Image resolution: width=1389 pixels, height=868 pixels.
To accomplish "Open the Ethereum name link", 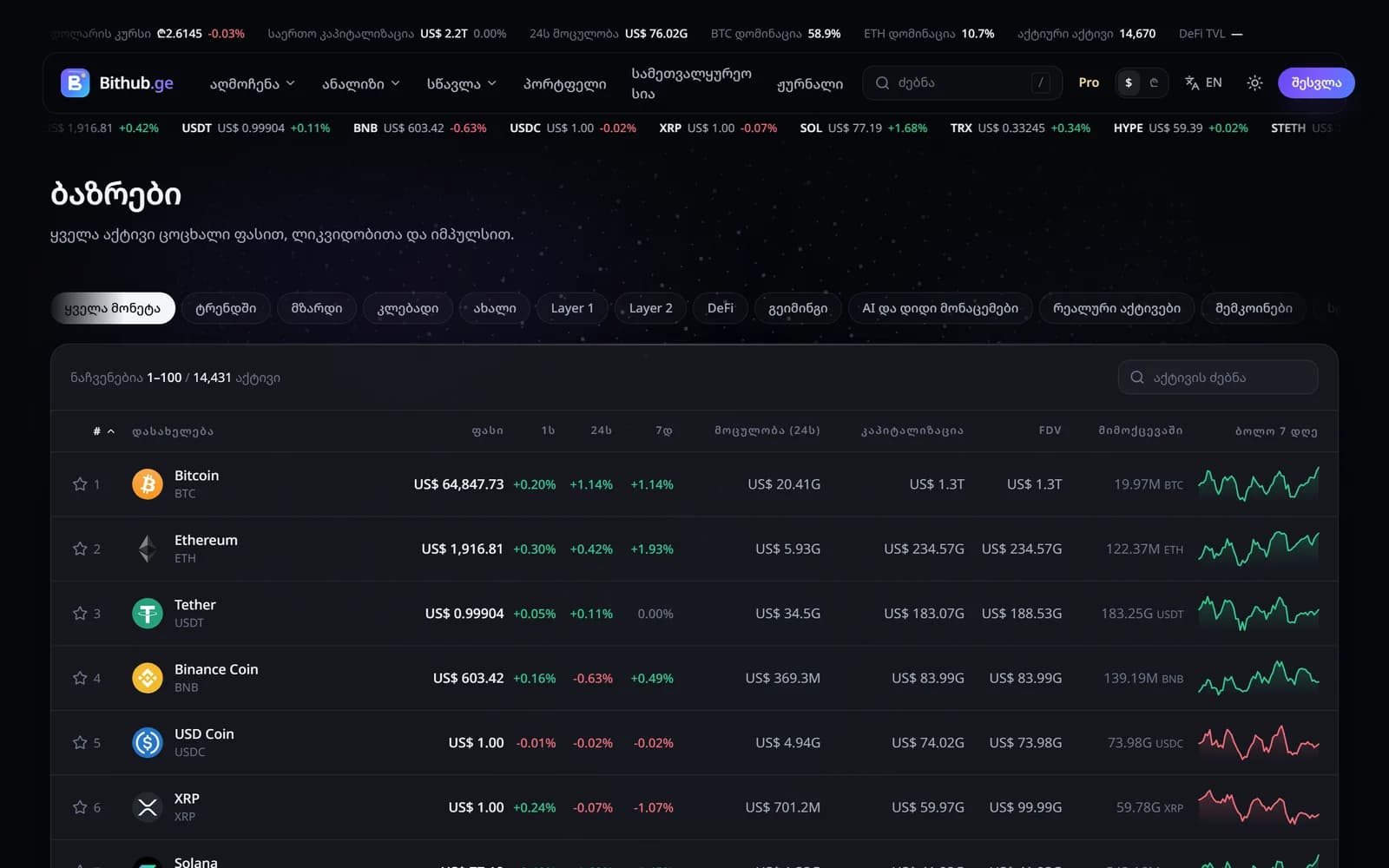I will point(206,540).
